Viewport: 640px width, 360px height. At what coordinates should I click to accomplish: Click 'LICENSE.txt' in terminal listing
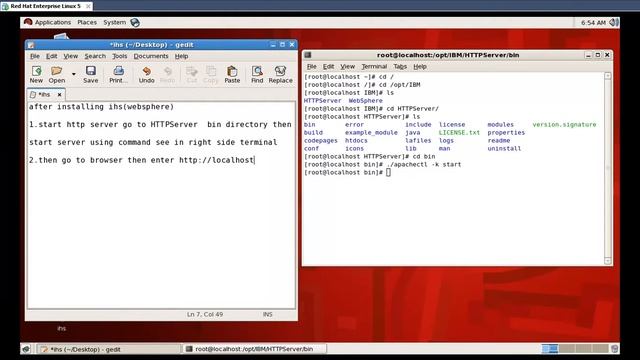pos(459,133)
